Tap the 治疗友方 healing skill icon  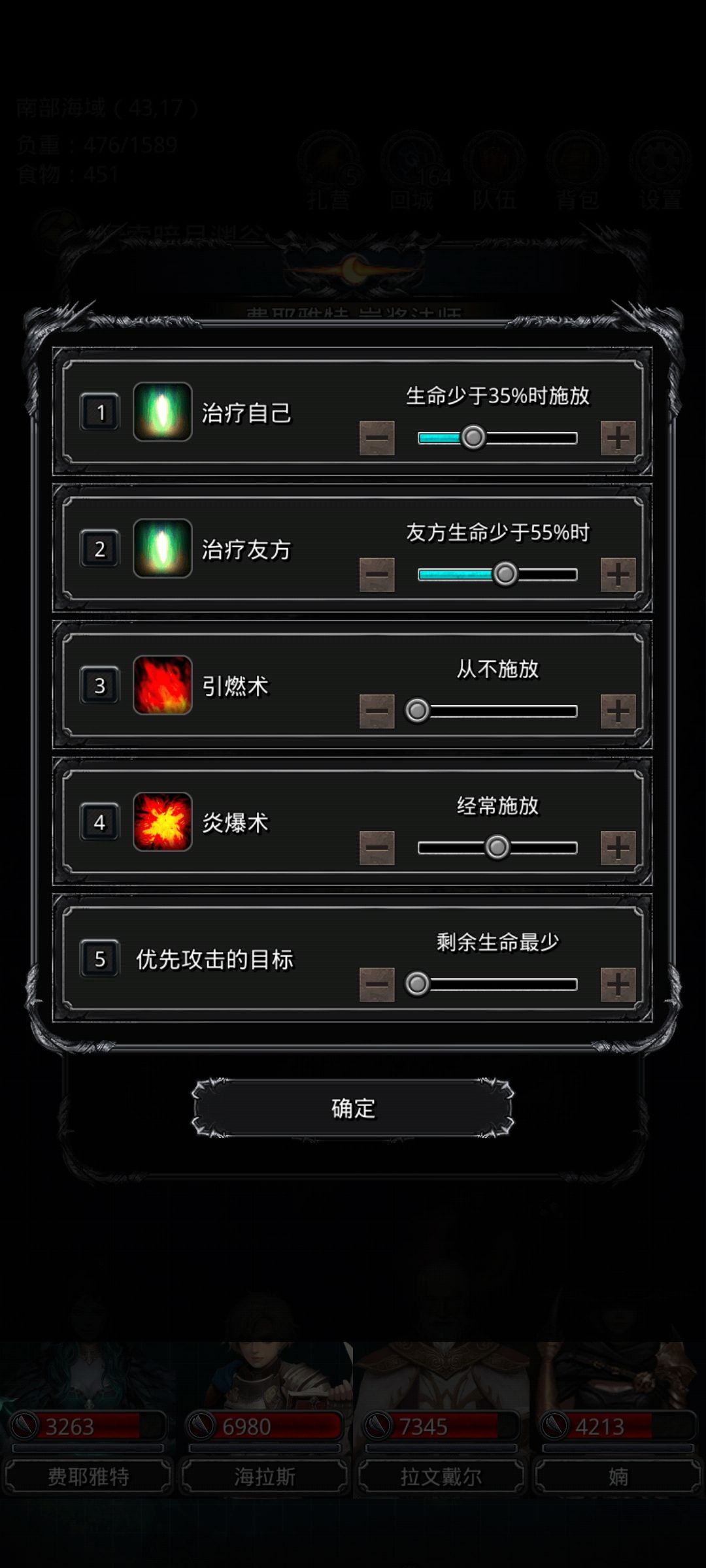[162, 548]
